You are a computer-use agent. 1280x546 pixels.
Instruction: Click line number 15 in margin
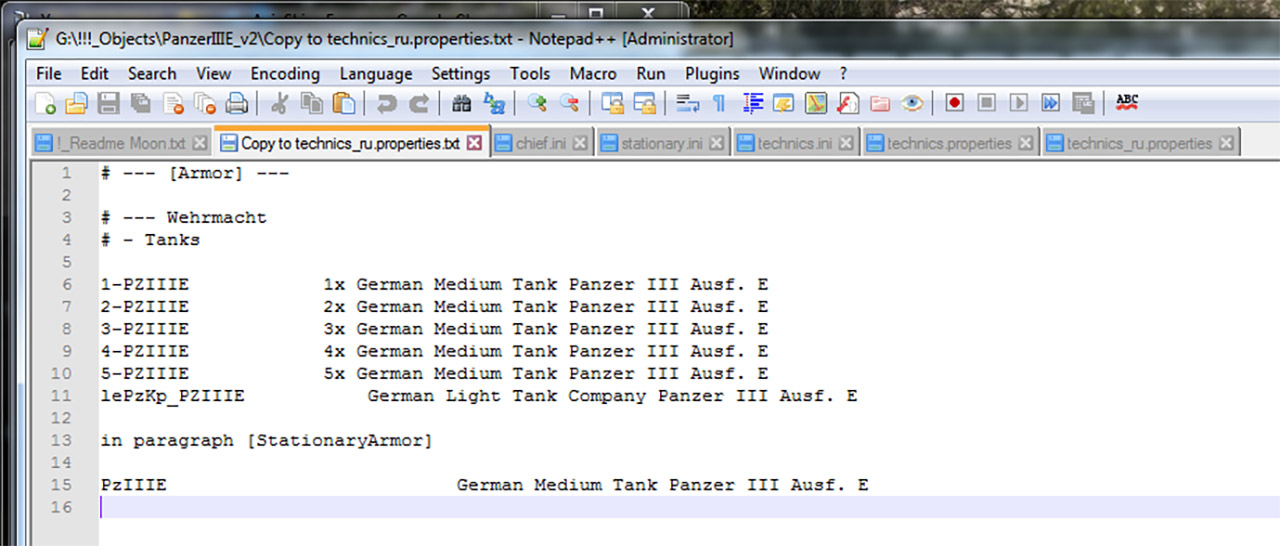pos(64,485)
